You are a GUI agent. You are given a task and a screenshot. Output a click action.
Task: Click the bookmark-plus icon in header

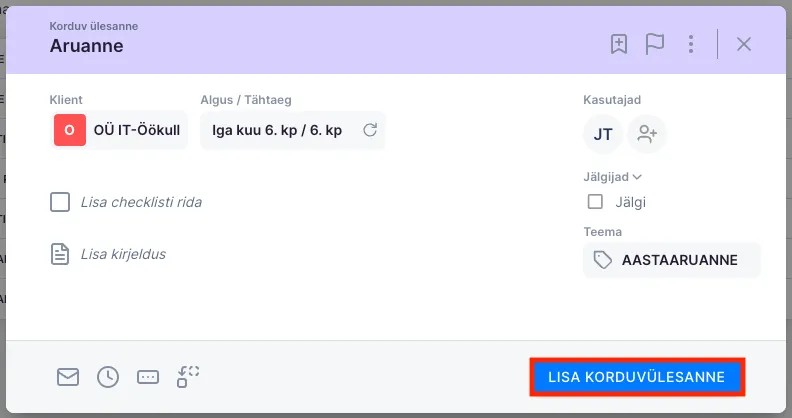[x=619, y=44]
